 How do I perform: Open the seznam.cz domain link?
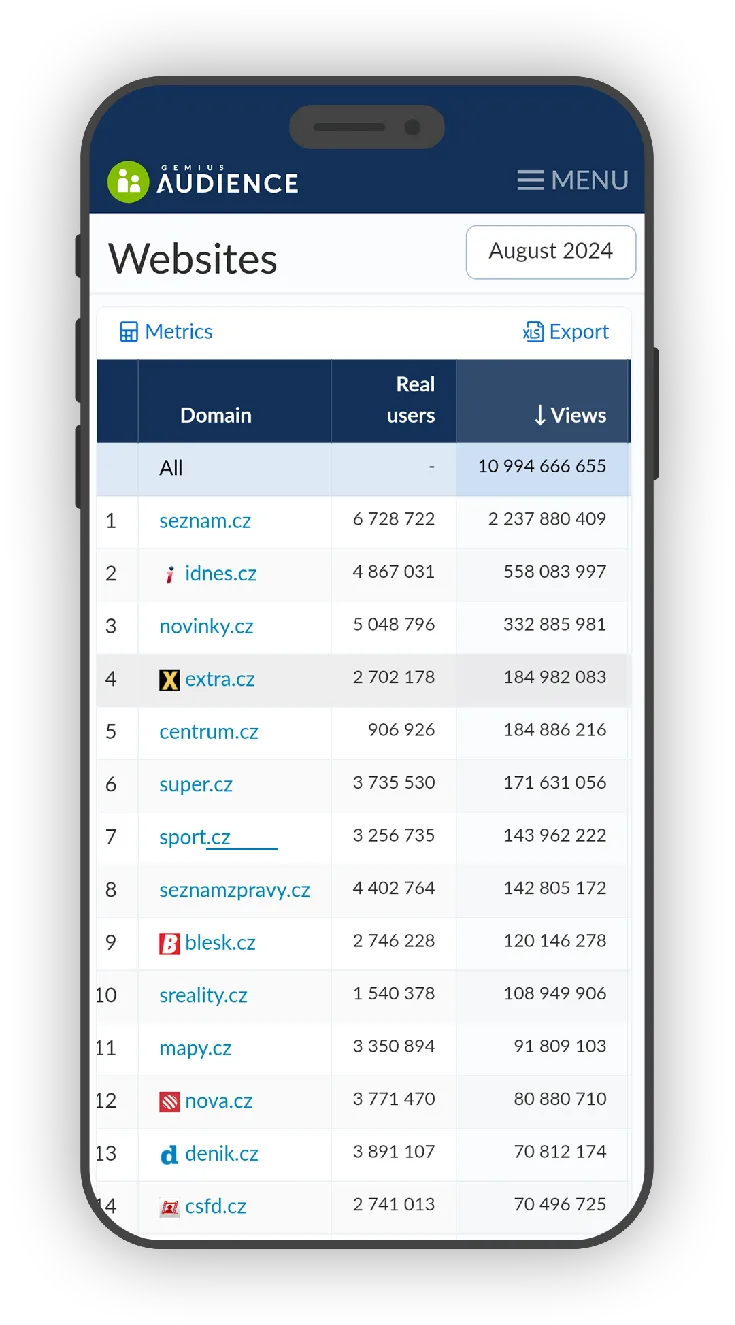[205, 521]
